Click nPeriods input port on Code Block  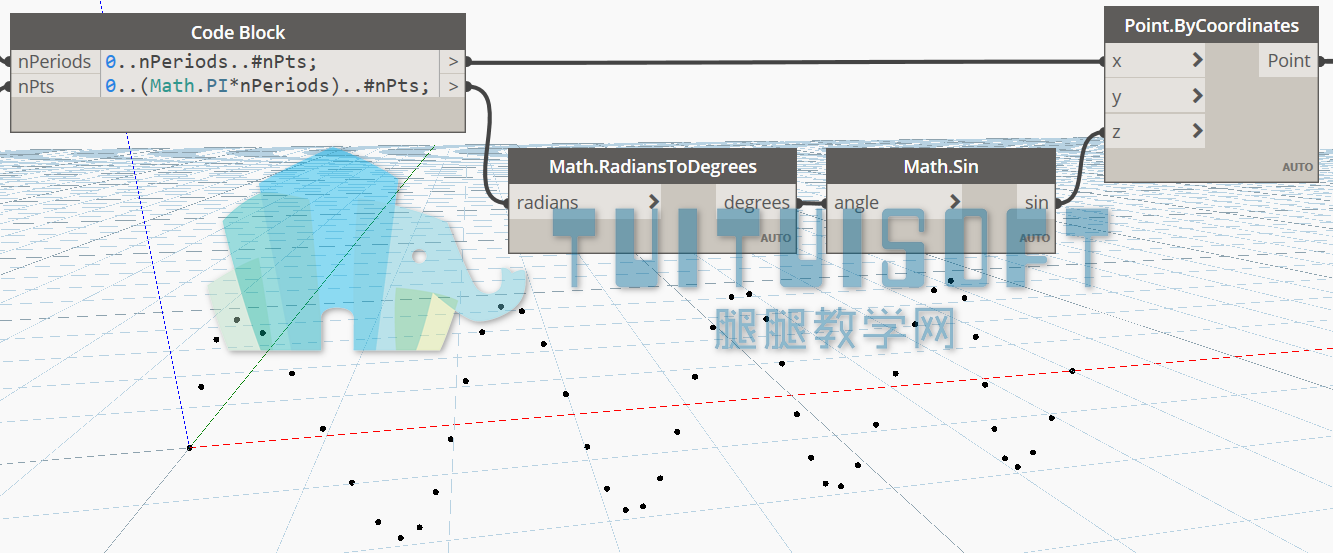(x=56, y=61)
